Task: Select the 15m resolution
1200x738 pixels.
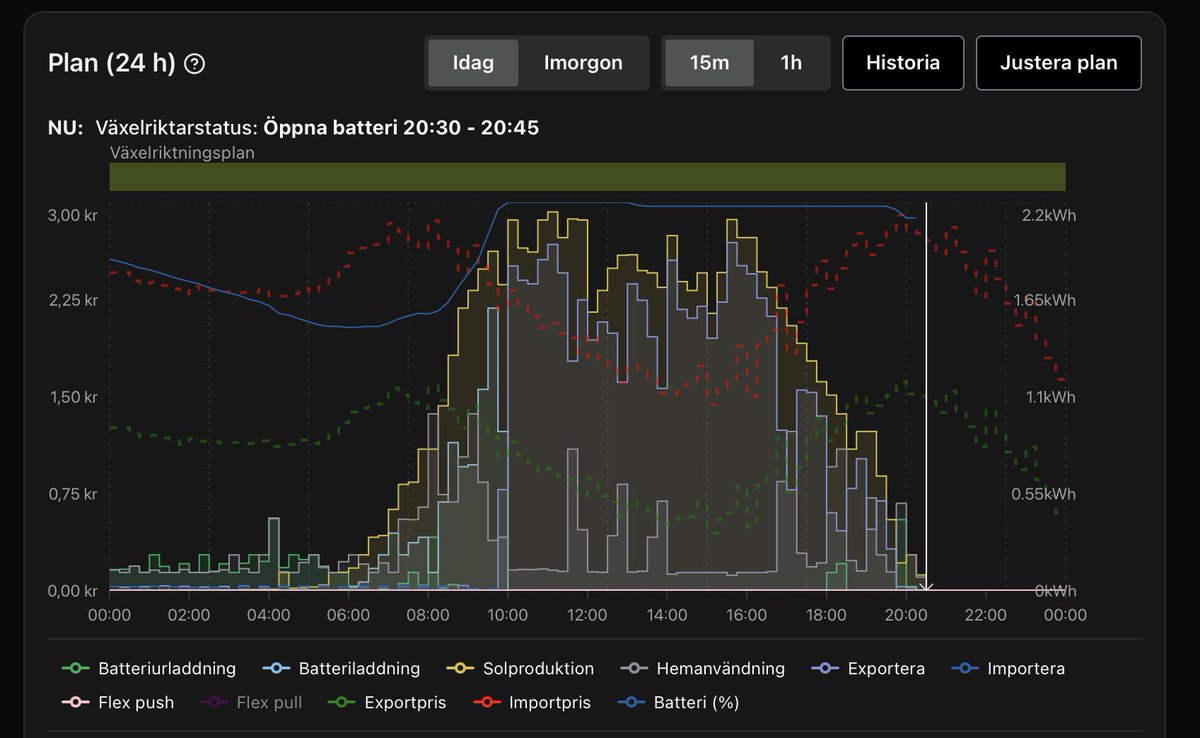Action: 709,63
